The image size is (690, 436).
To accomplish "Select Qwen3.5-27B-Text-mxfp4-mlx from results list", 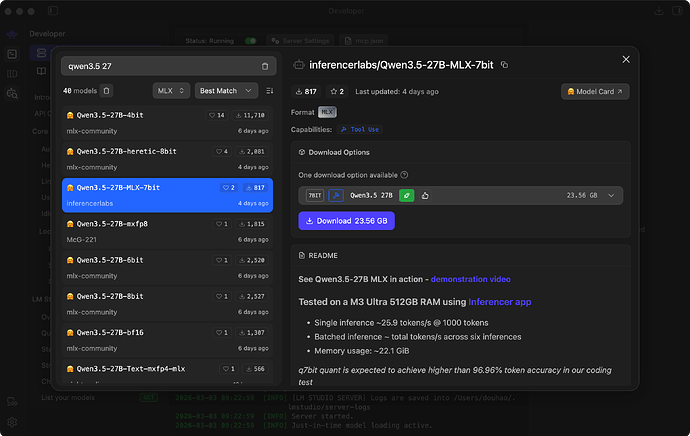I will pos(167,371).
